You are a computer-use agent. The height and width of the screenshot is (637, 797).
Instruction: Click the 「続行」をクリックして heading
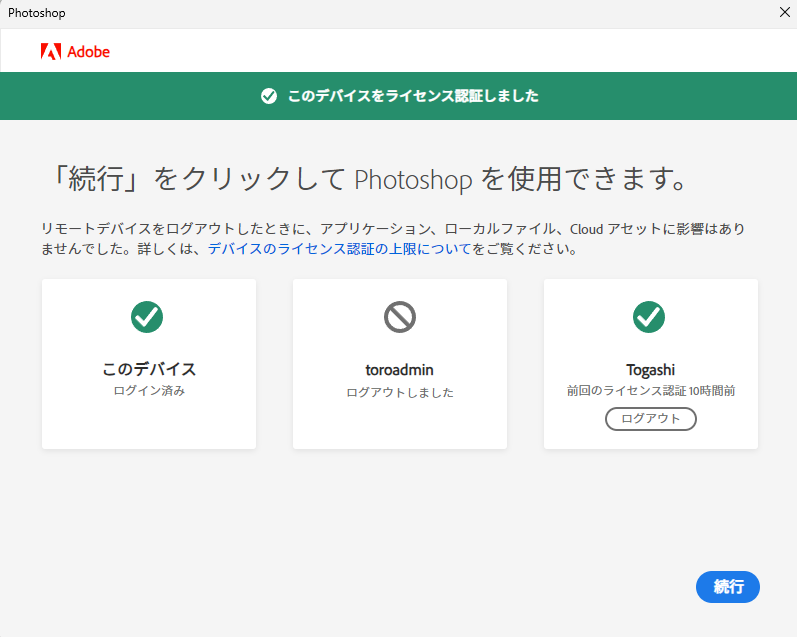pyautogui.click(x=370, y=179)
